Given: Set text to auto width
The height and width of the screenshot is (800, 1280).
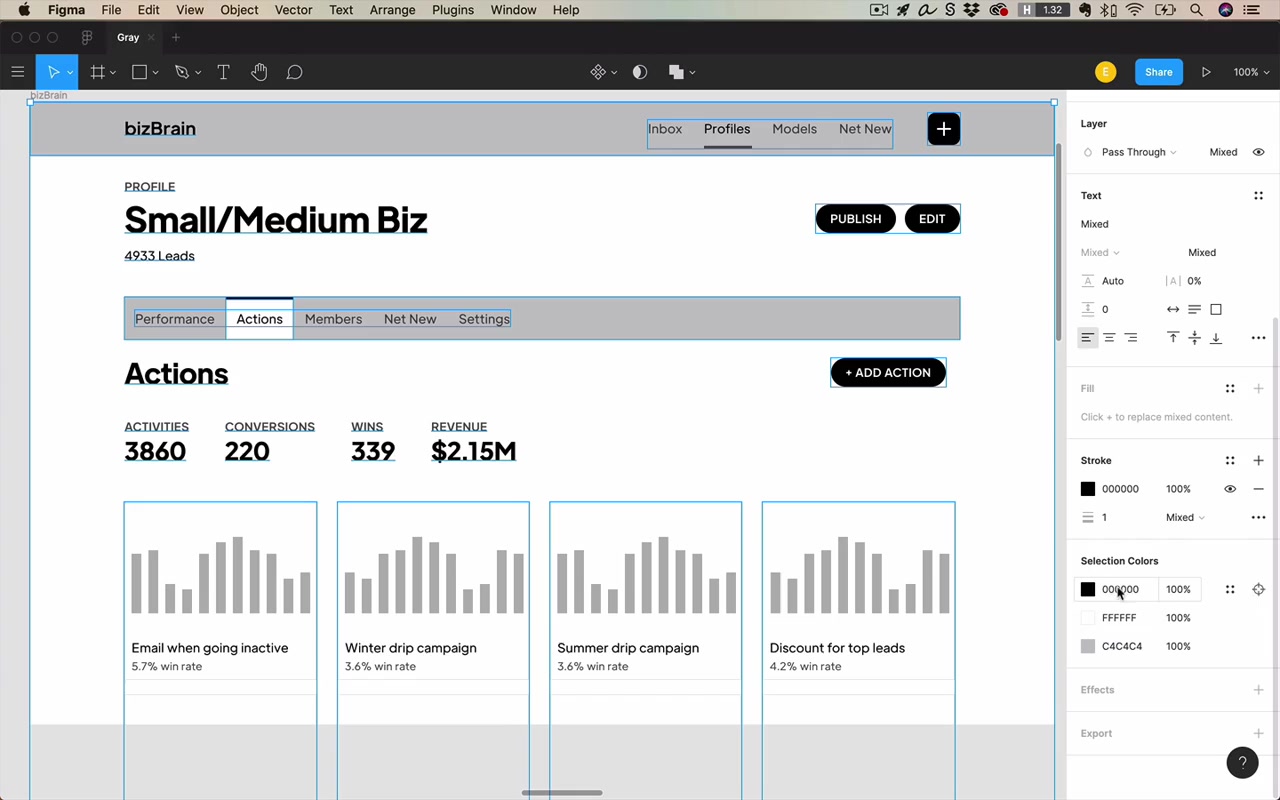Looking at the screenshot, I should coord(1173,309).
